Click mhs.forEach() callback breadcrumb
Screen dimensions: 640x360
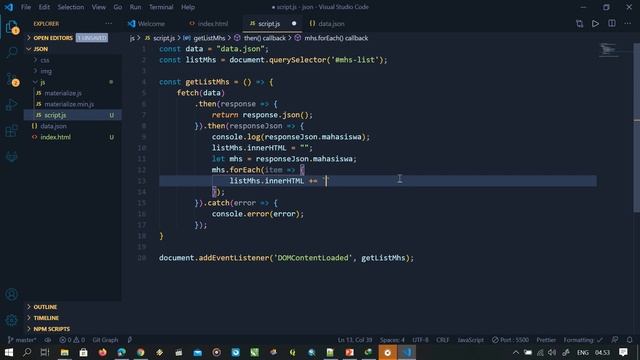point(336,38)
